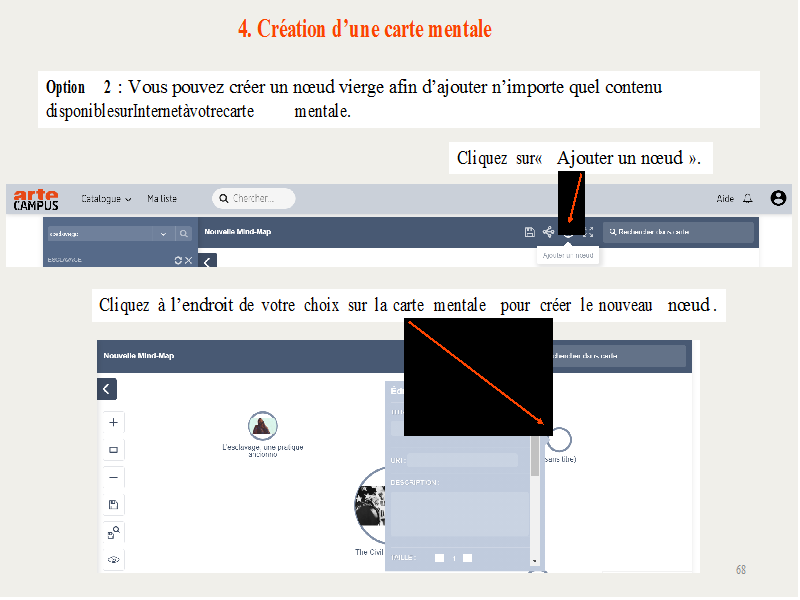Click the URL field in edit panel
Image resolution: width=800 pixels, height=600 pixels.
[462, 460]
